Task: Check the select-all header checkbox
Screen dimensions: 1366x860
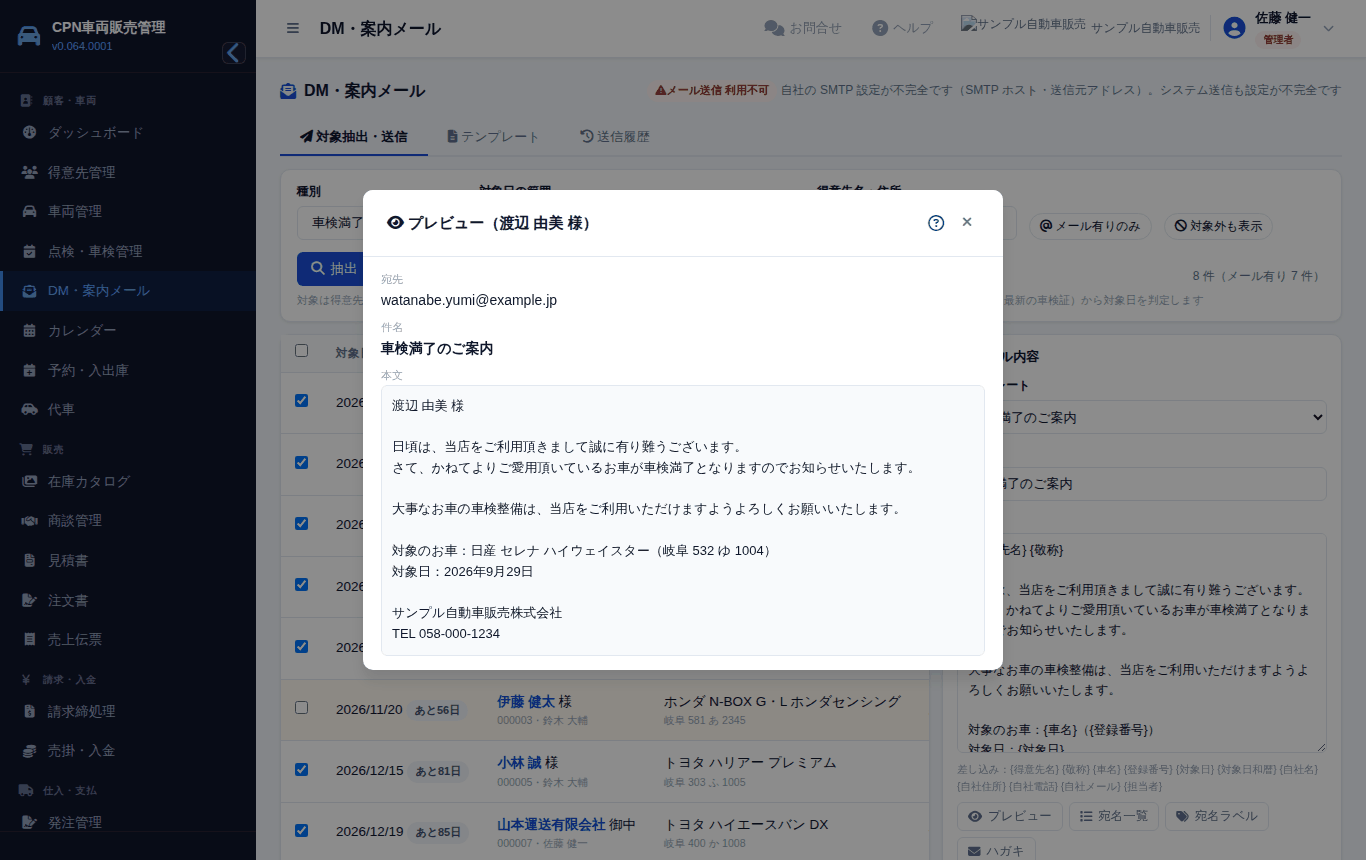Action: 301,351
